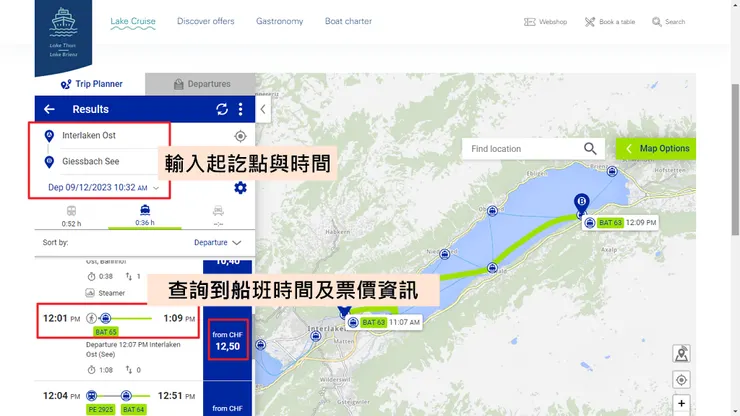Click the boat stop near Niederried
The width and height of the screenshot is (740, 416).
click(x=445, y=255)
